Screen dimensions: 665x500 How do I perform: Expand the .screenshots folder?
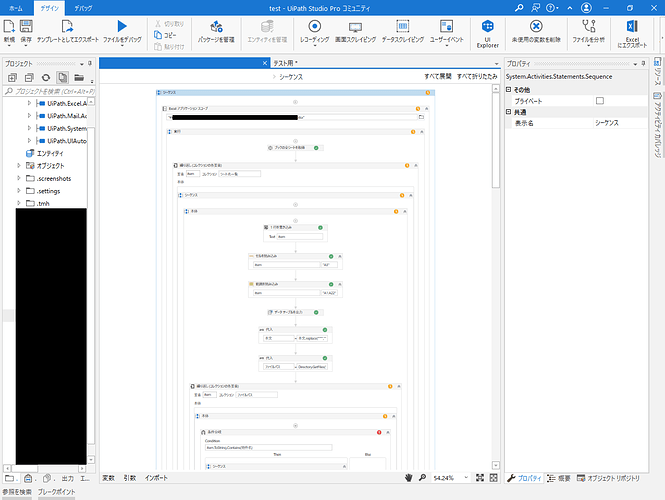[x=19, y=178]
